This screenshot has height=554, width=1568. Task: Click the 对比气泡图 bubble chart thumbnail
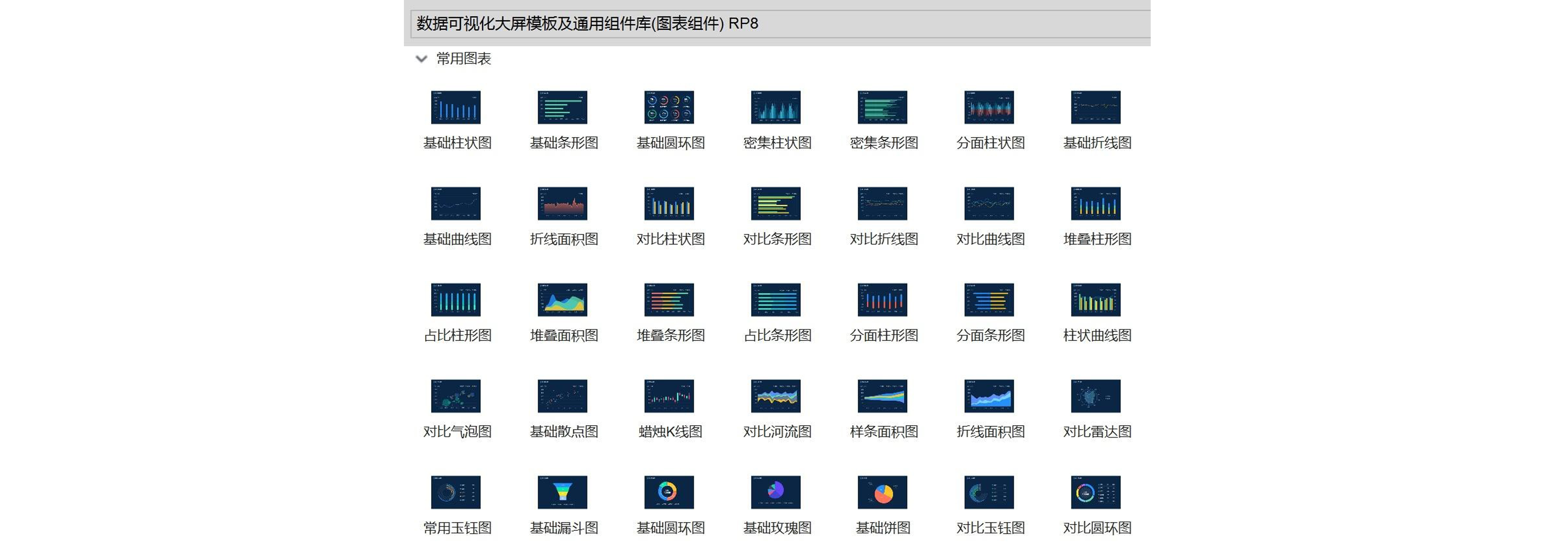click(455, 396)
